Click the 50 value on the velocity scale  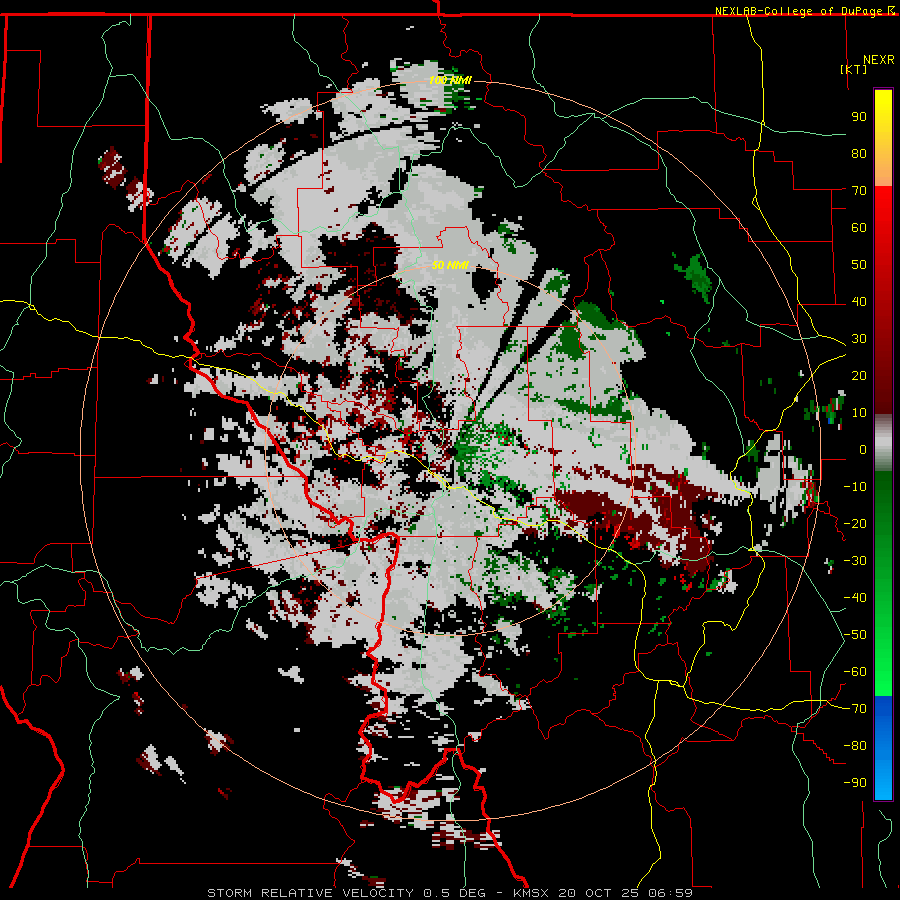click(x=859, y=265)
